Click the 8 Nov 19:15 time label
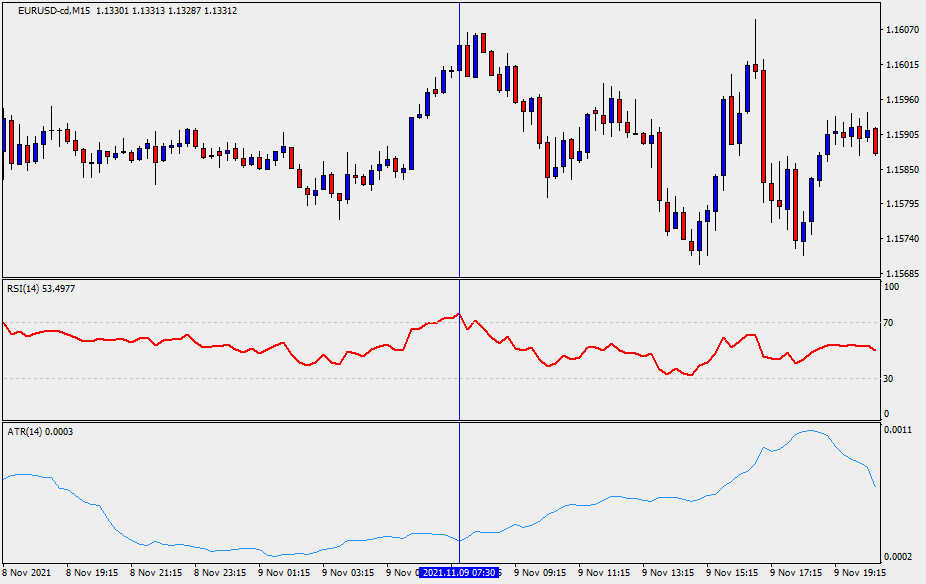This screenshot has width=926, height=584. tap(92, 573)
